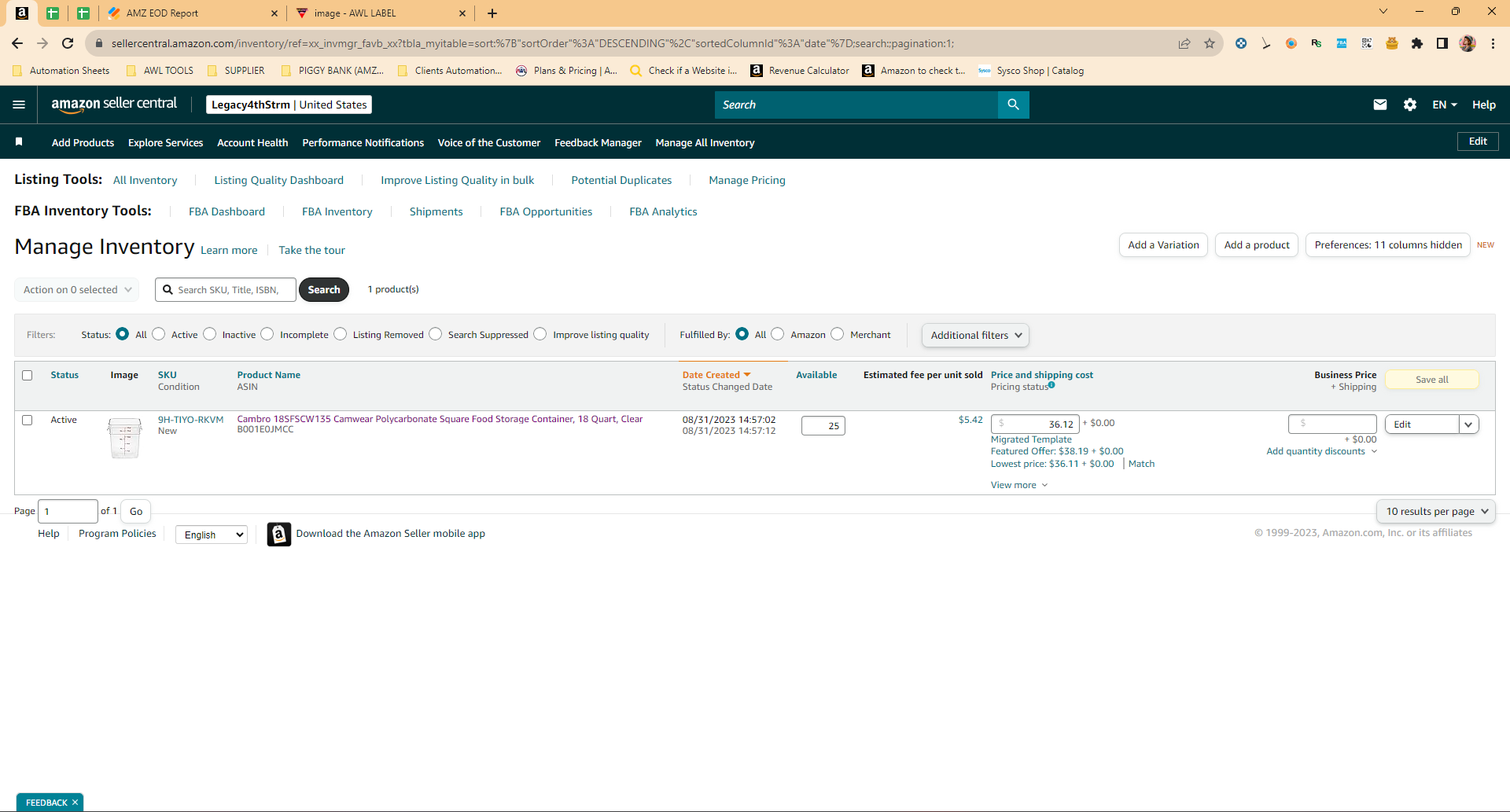This screenshot has height=812, width=1510.
Task: Open the settings gear icon
Action: pyautogui.click(x=1409, y=105)
